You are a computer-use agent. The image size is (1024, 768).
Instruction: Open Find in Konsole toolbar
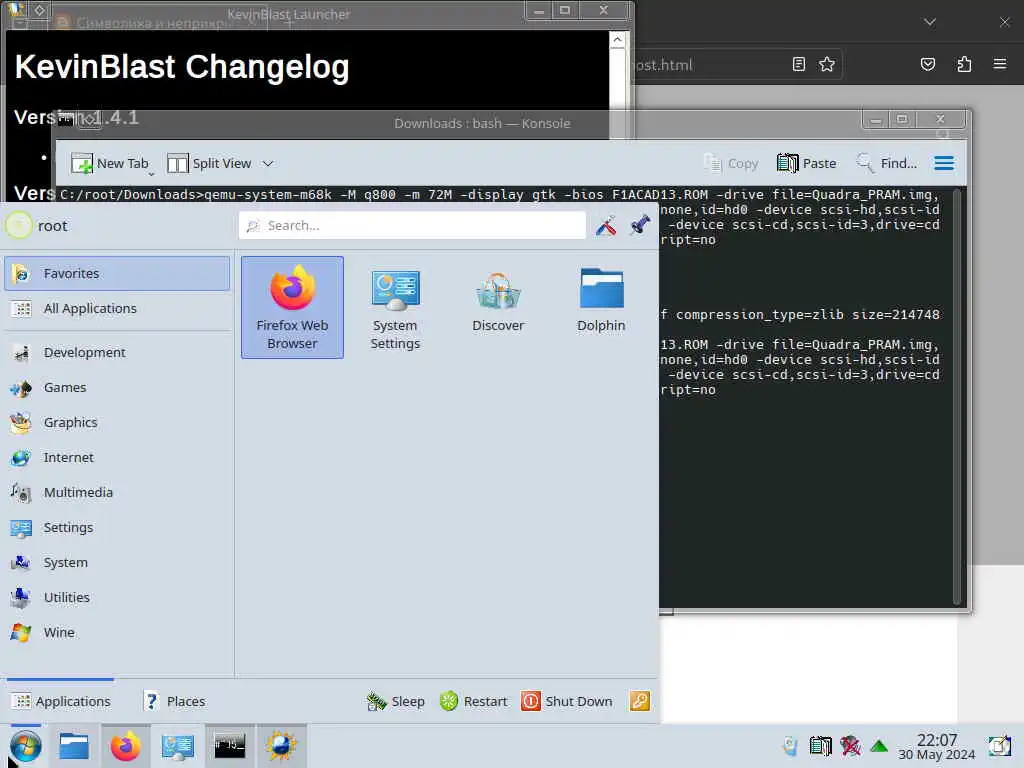coord(887,163)
